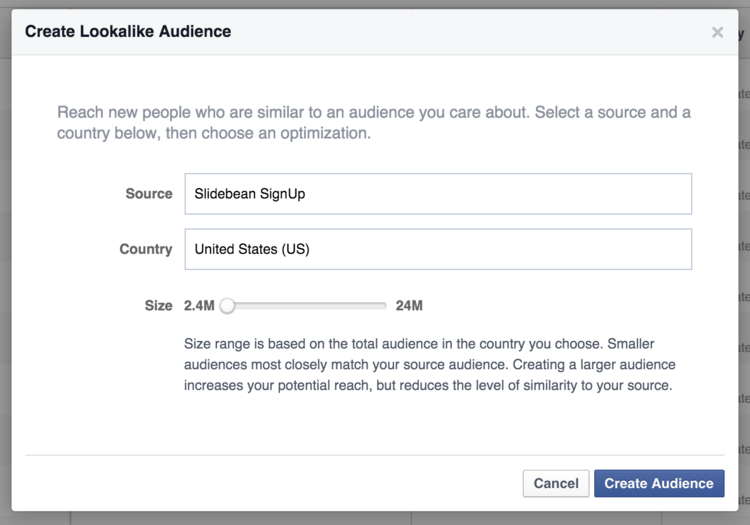750x525 pixels.
Task: Click the Source label
Action: 149,194
